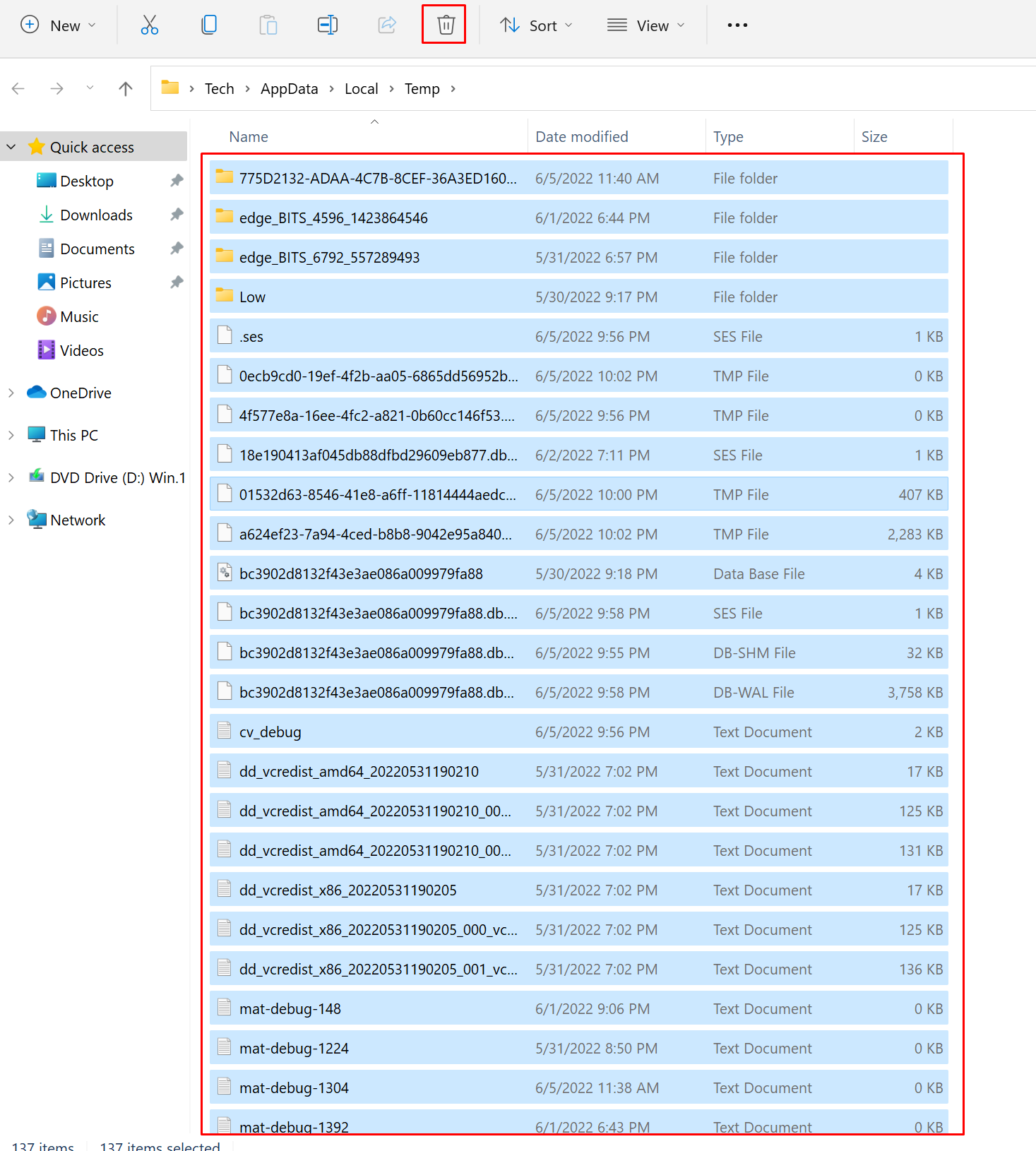Click the Delete trash can icon

click(x=446, y=25)
